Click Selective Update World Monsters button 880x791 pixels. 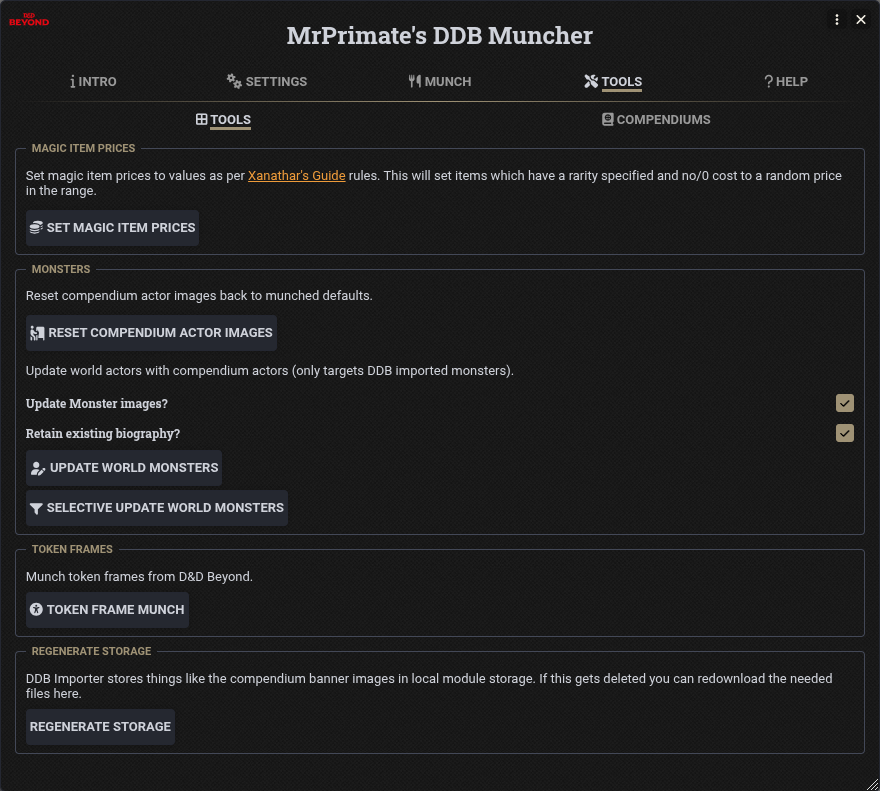[x=157, y=508]
